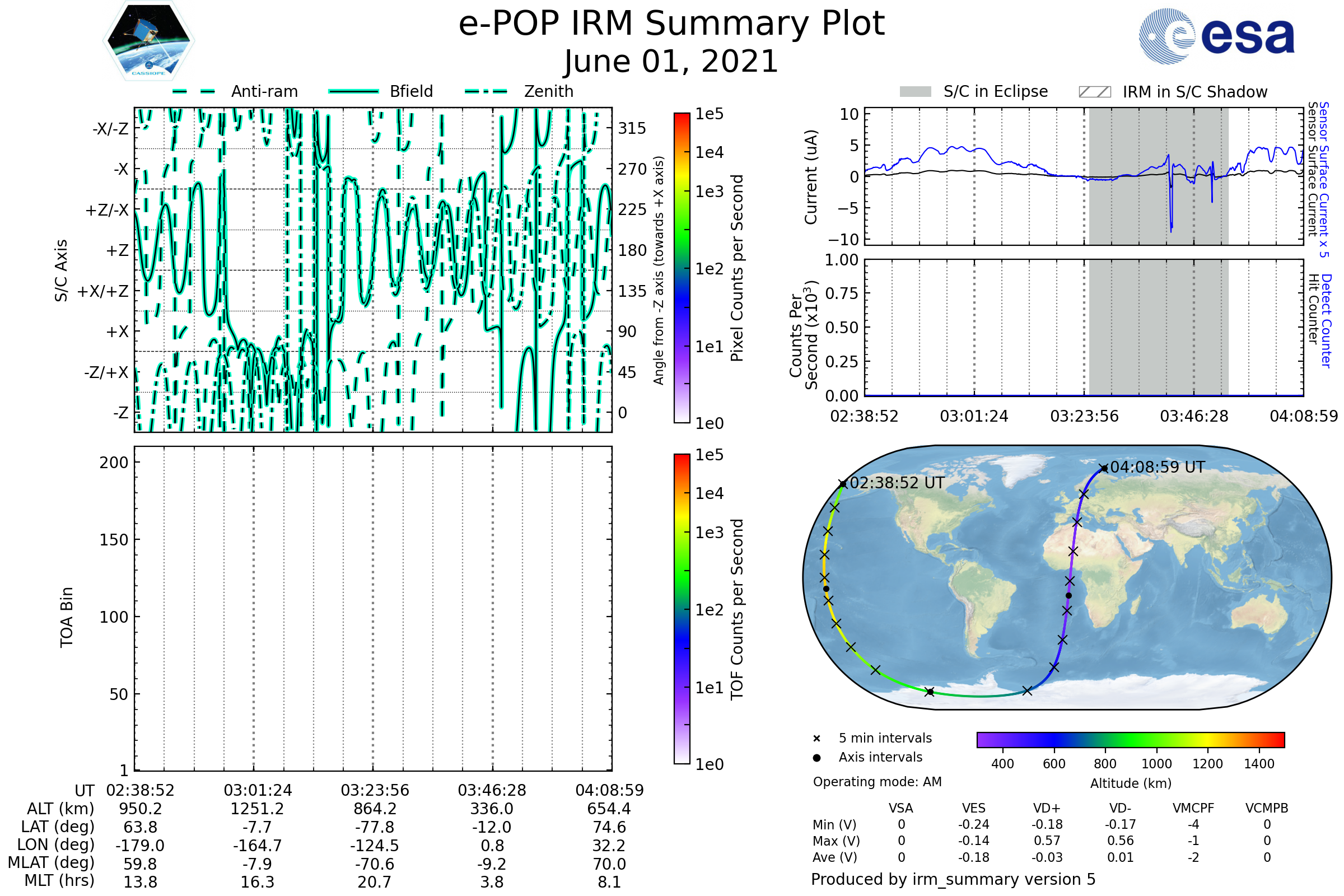Click the Sensor Surface Current x 5 label

tap(1324, 180)
